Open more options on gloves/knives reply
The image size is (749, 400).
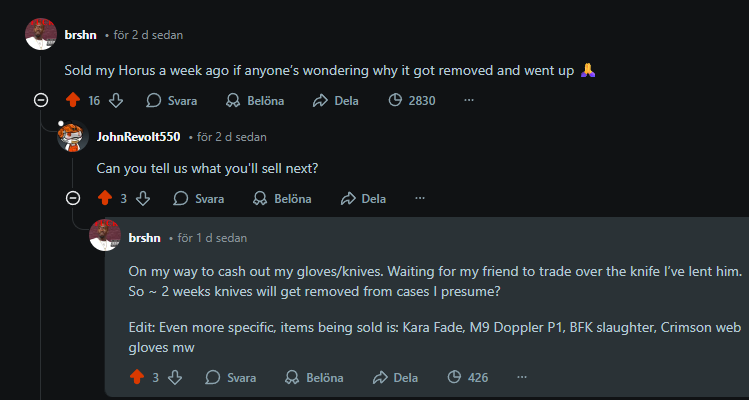[521, 377]
